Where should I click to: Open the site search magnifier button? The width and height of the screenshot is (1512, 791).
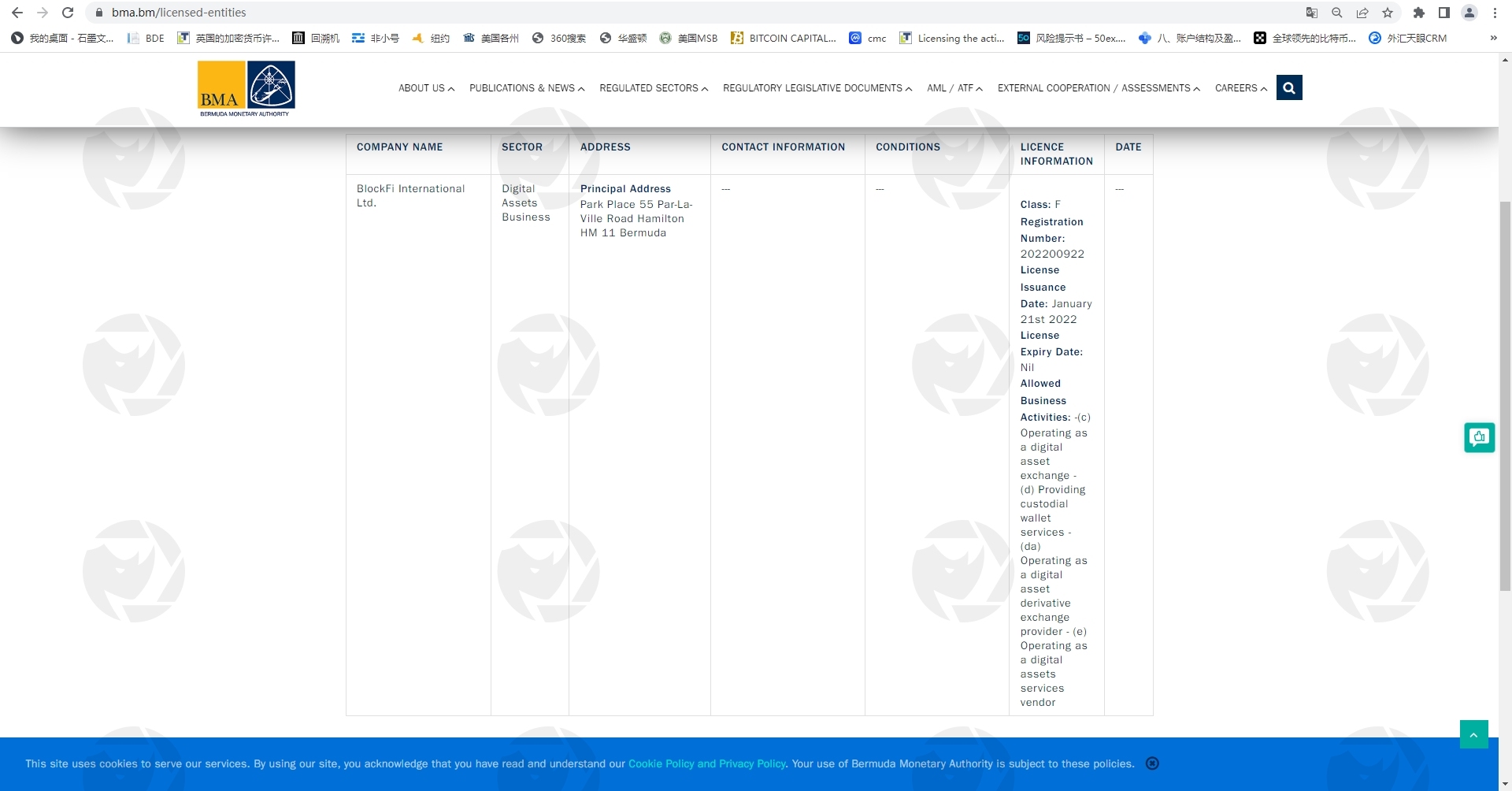tap(1289, 88)
